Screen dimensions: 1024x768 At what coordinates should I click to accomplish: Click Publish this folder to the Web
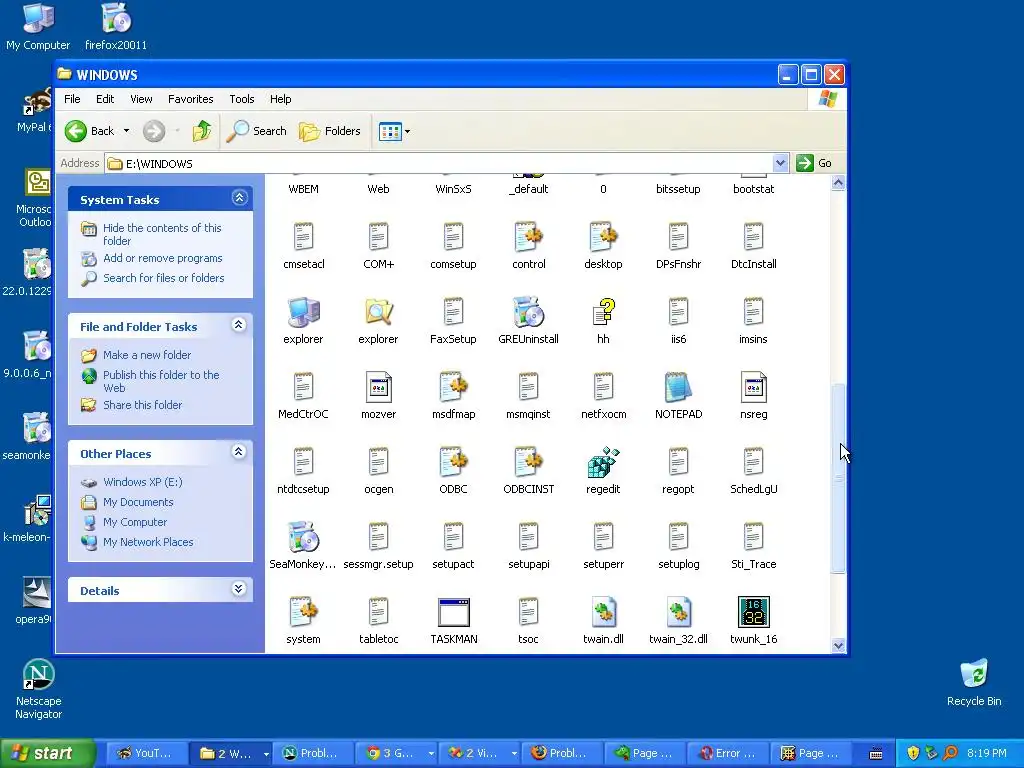tap(161, 381)
